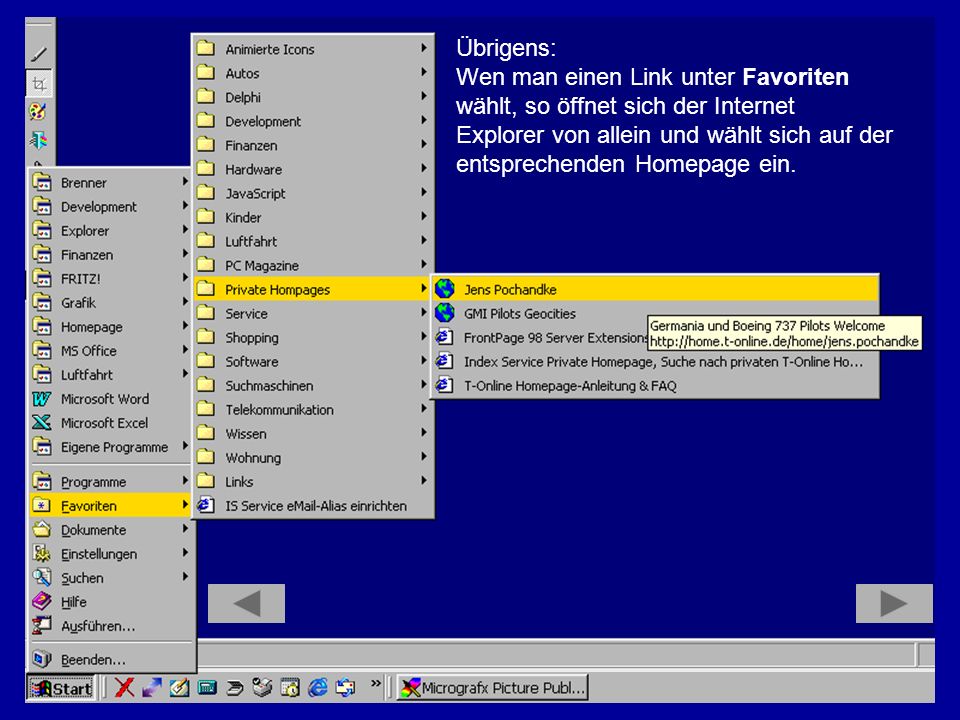This screenshot has width=960, height=720.
Task: Expand the Grafik submenu arrow
Action: (184, 302)
